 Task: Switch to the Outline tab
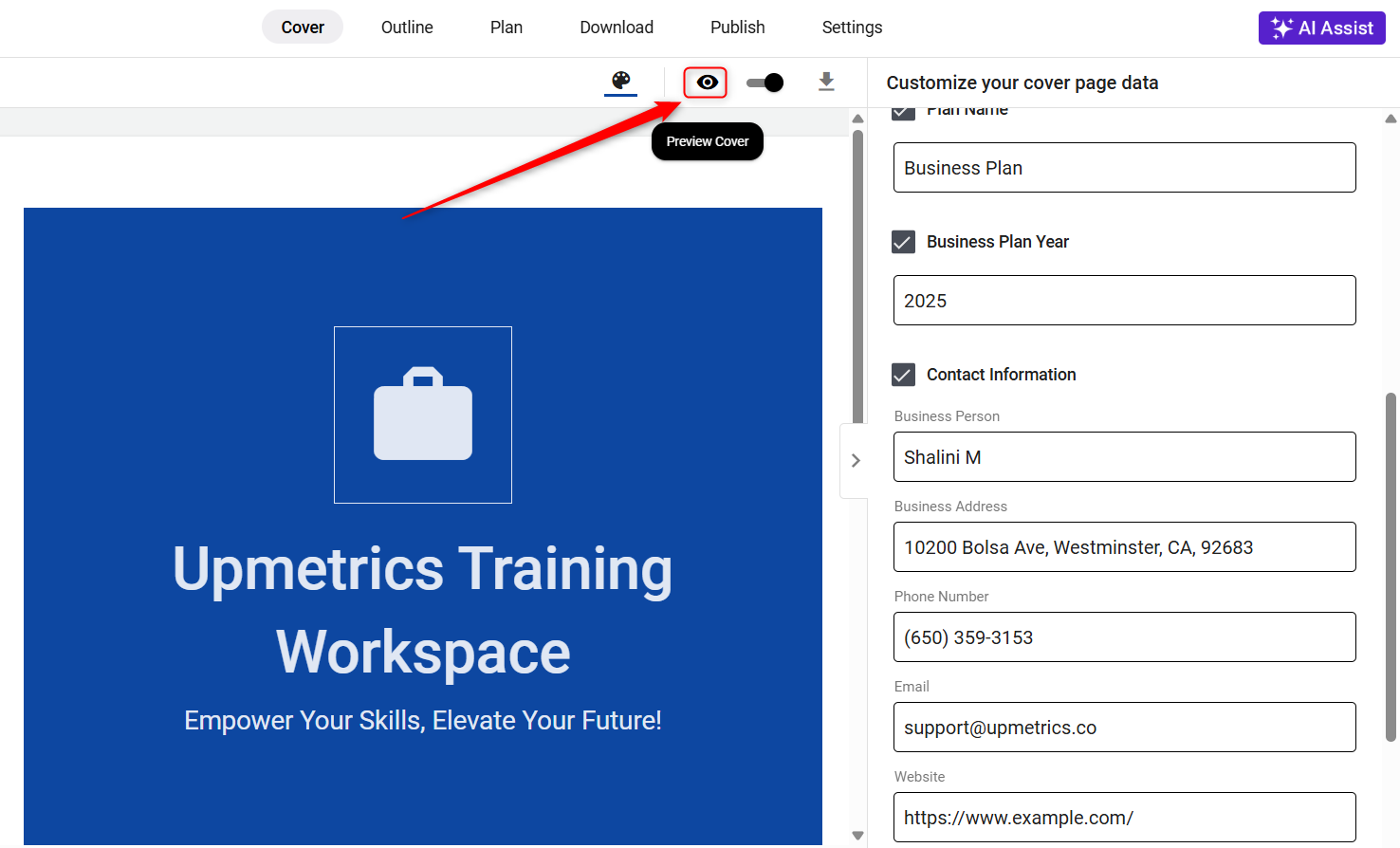point(407,28)
